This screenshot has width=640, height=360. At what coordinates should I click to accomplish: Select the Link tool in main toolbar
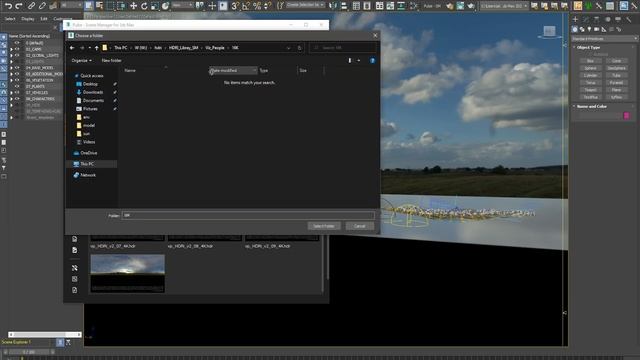point(31,6)
